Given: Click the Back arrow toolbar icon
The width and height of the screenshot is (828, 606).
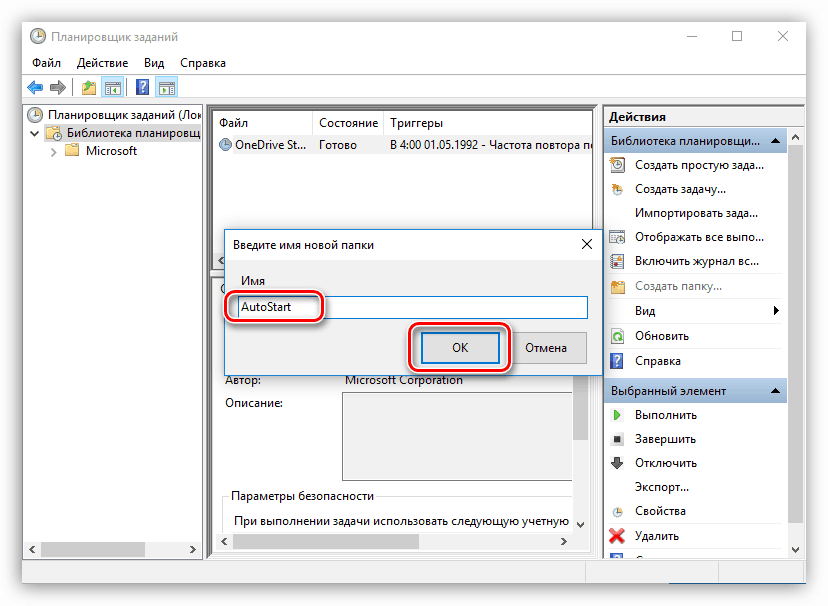Looking at the screenshot, I should tap(35, 87).
